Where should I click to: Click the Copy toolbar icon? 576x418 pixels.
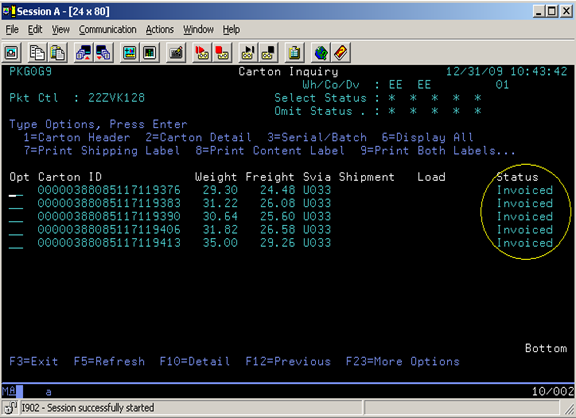coord(37,53)
